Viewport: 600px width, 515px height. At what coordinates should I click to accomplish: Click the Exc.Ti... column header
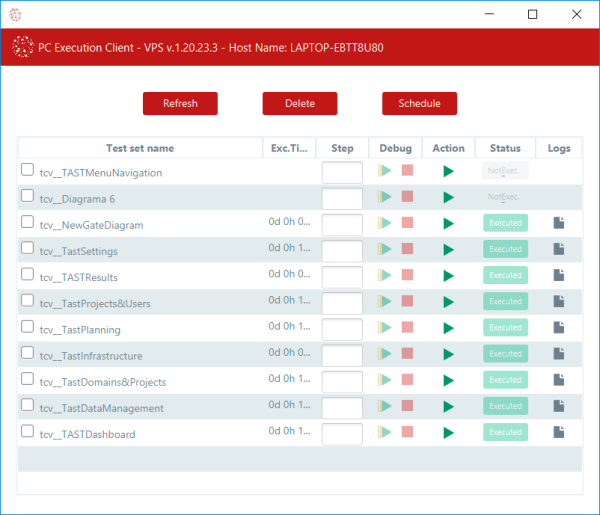pos(289,148)
